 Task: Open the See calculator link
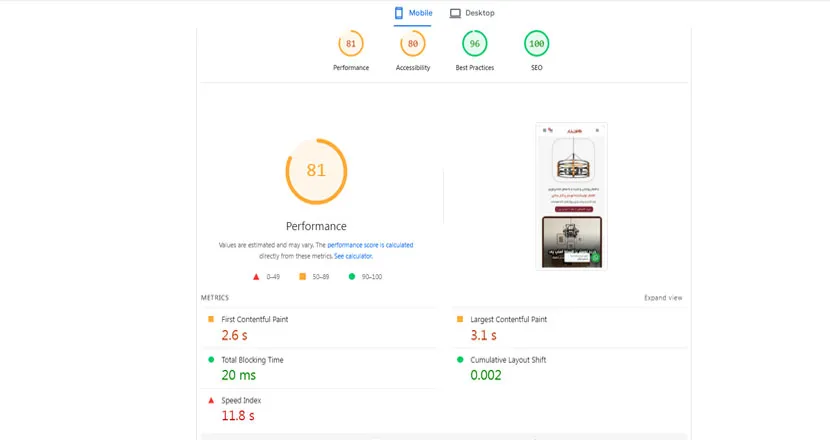(x=353, y=257)
